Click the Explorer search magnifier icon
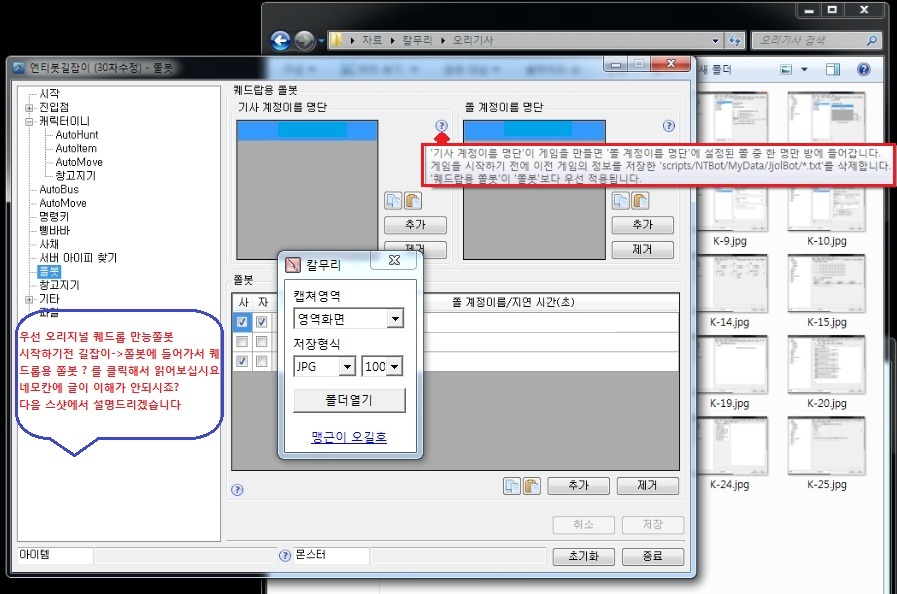Screen dimensions: 897x594 tap(871, 40)
